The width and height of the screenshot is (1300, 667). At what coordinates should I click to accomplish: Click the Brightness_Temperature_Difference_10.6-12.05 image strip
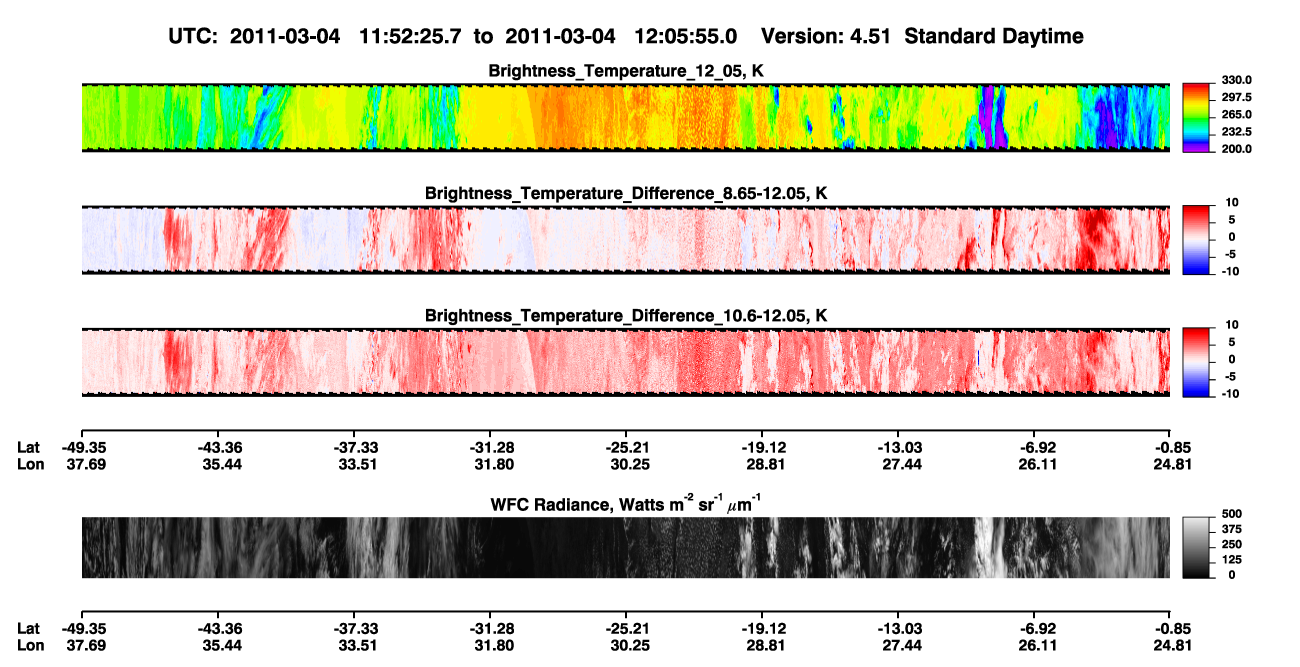[625, 362]
